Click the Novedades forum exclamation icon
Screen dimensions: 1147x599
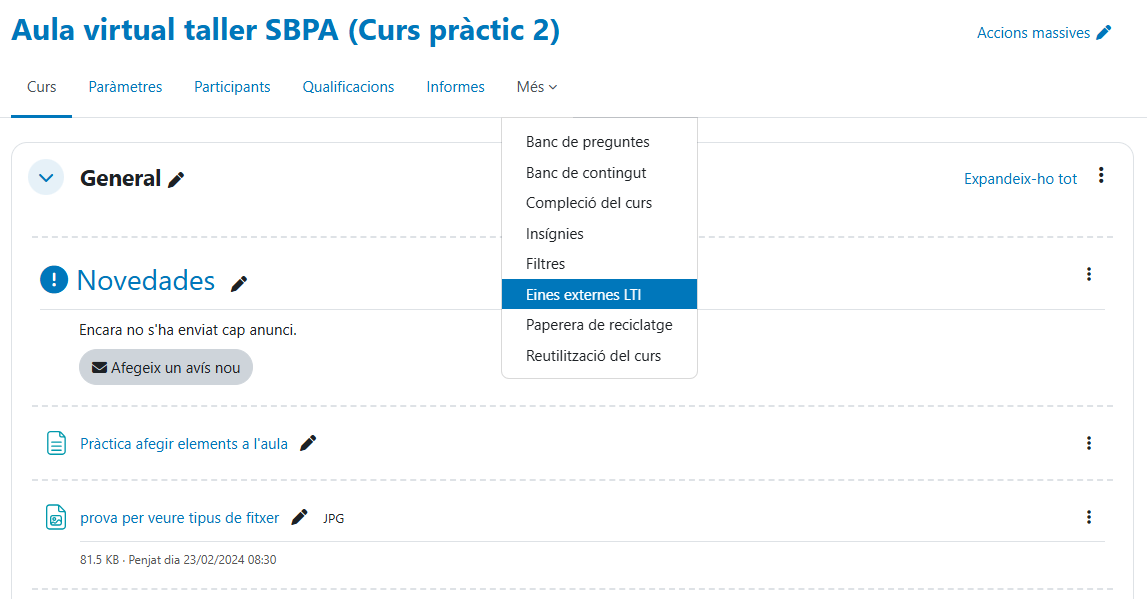[x=54, y=280]
